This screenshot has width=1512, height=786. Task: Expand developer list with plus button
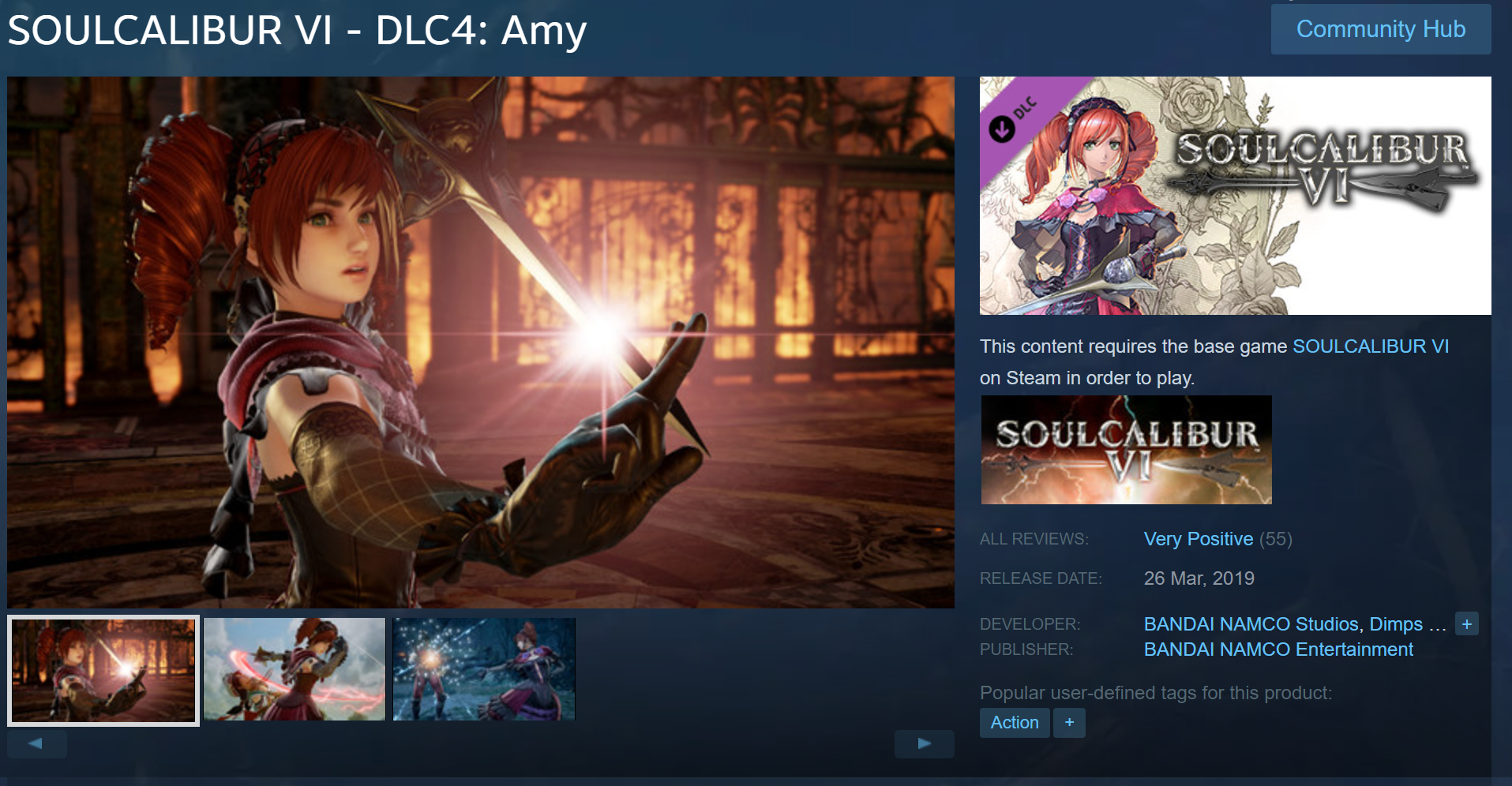tap(1466, 624)
